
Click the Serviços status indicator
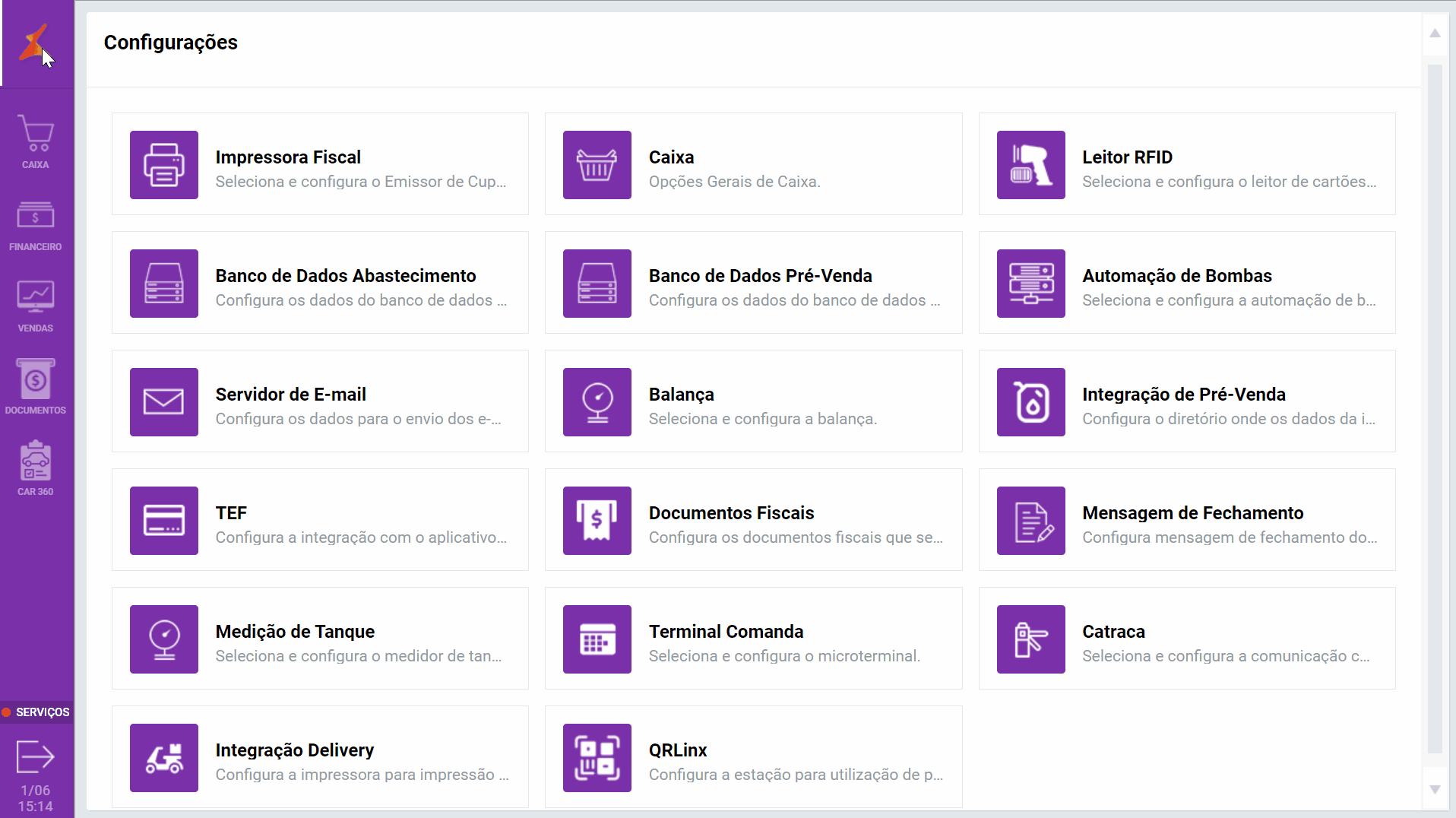tap(36, 712)
